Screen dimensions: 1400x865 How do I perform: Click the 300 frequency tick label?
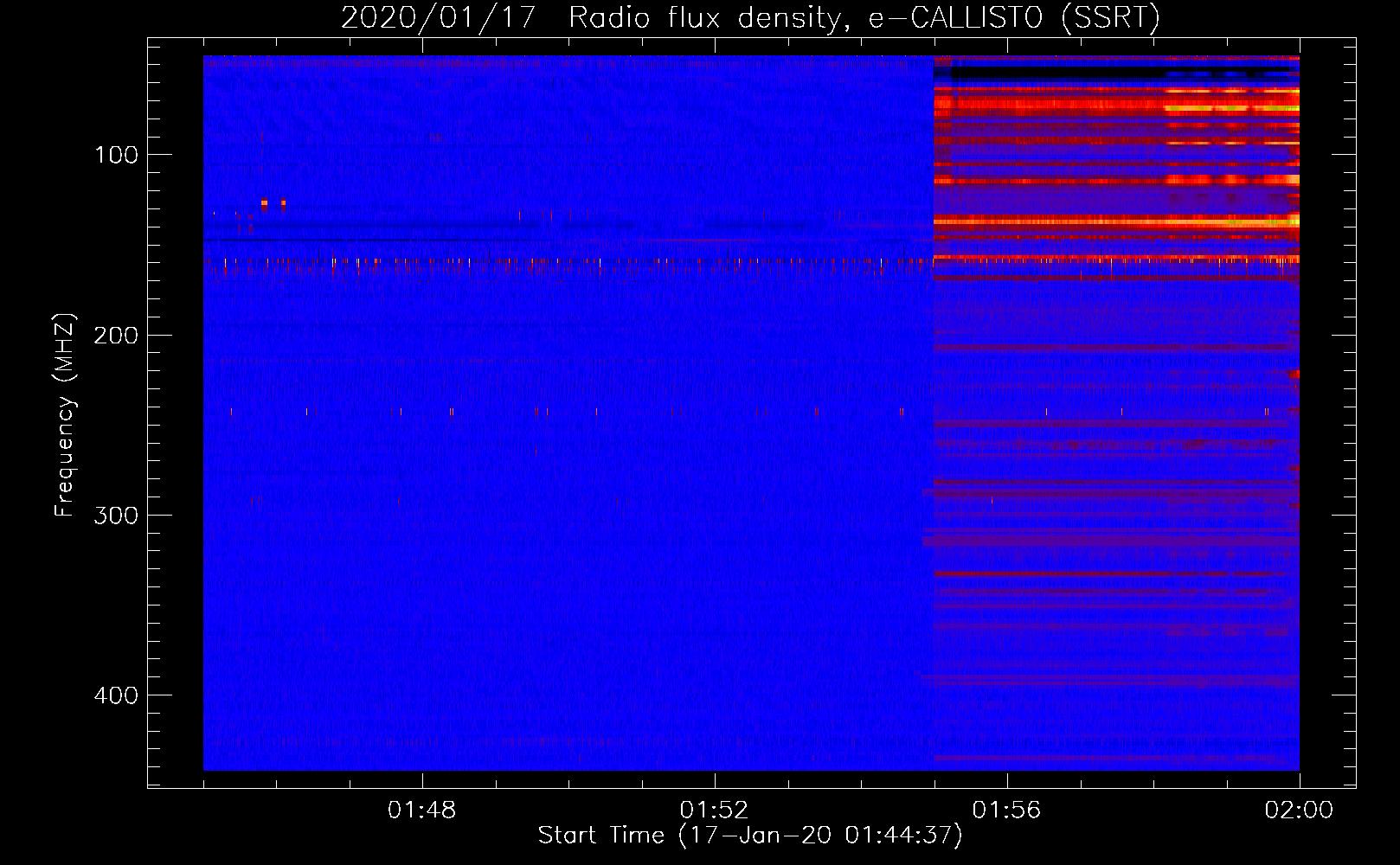116,516
